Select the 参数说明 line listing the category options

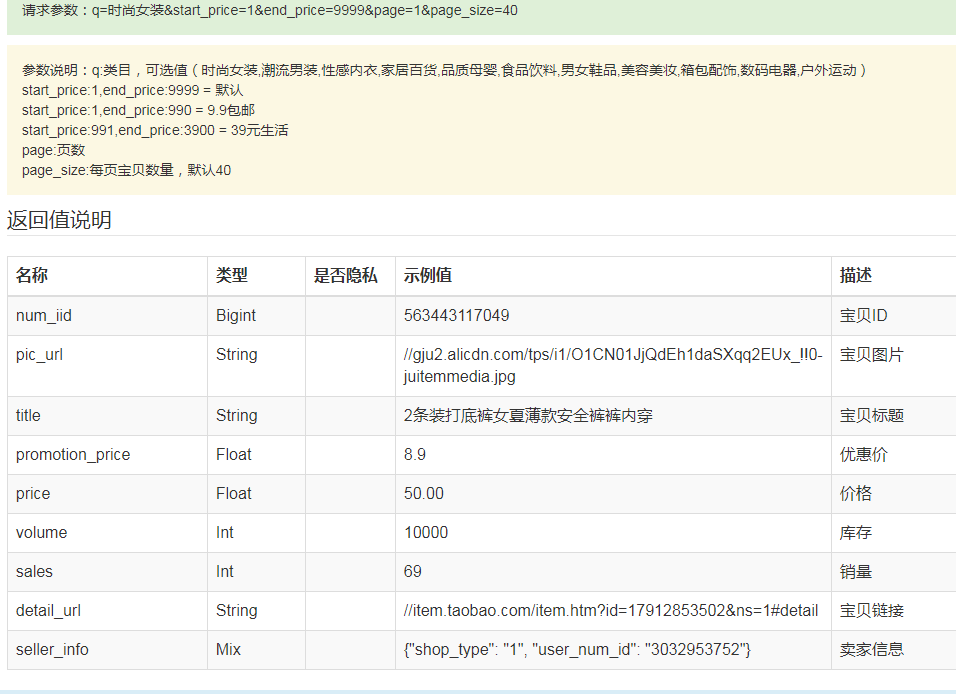coord(444,70)
